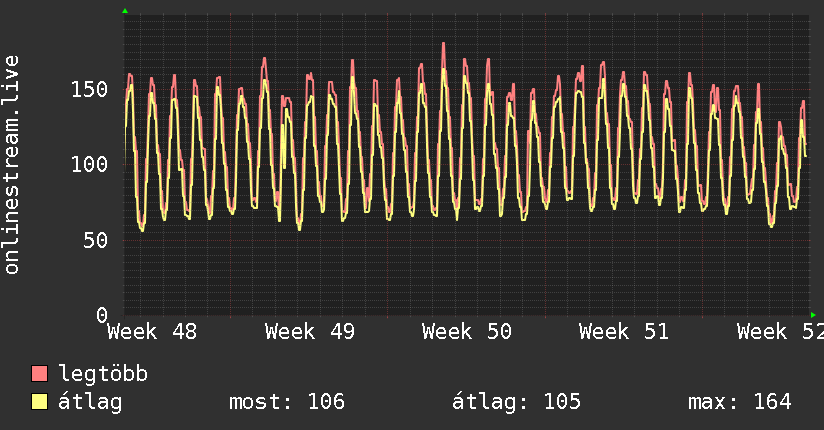This screenshot has width=824, height=430.
Task: Click the onlinestream.live vertical axis title
Action: coord(11,165)
